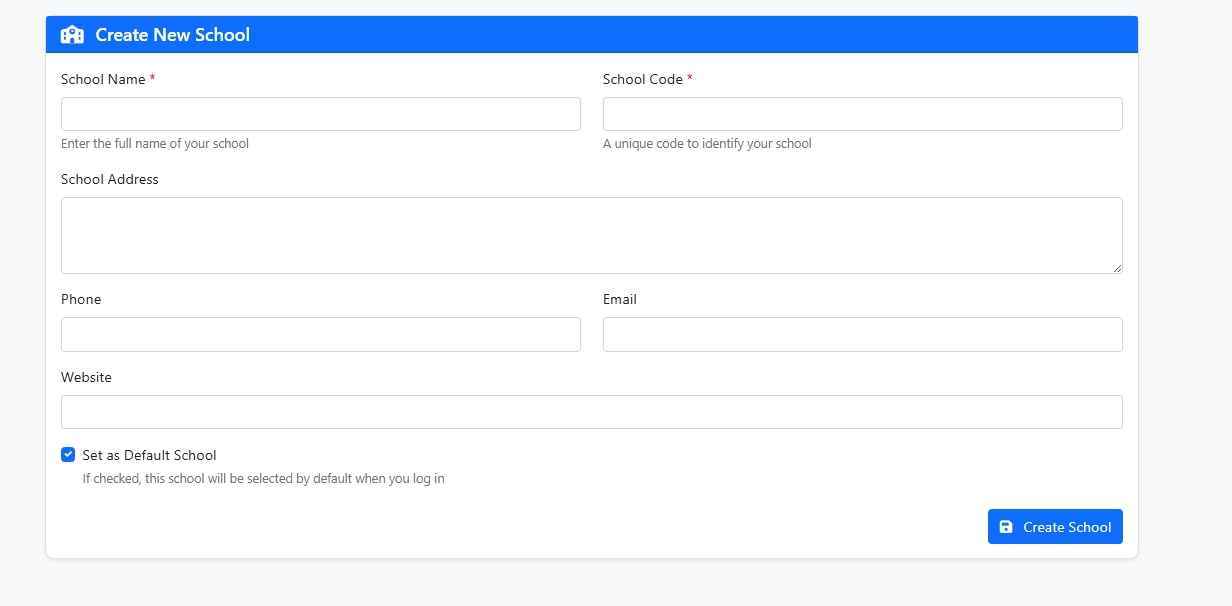
Task: Click the Create New School title text
Action: pyautogui.click(x=171, y=35)
